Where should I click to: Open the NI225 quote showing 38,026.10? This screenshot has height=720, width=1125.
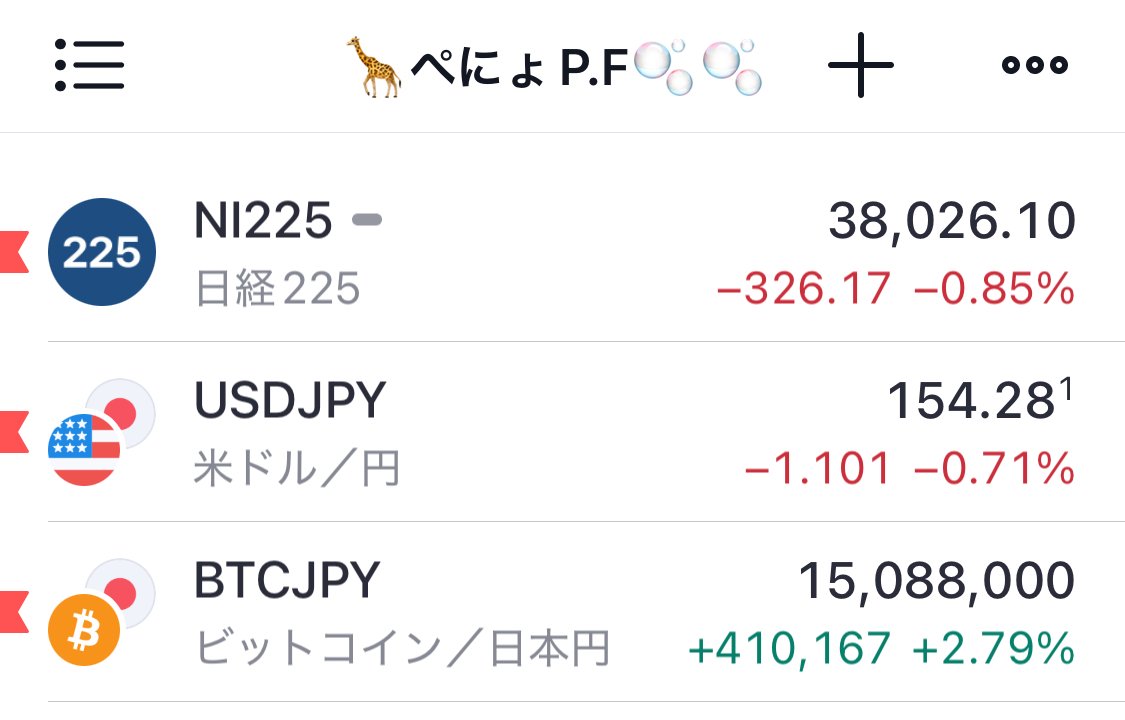click(950, 220)
